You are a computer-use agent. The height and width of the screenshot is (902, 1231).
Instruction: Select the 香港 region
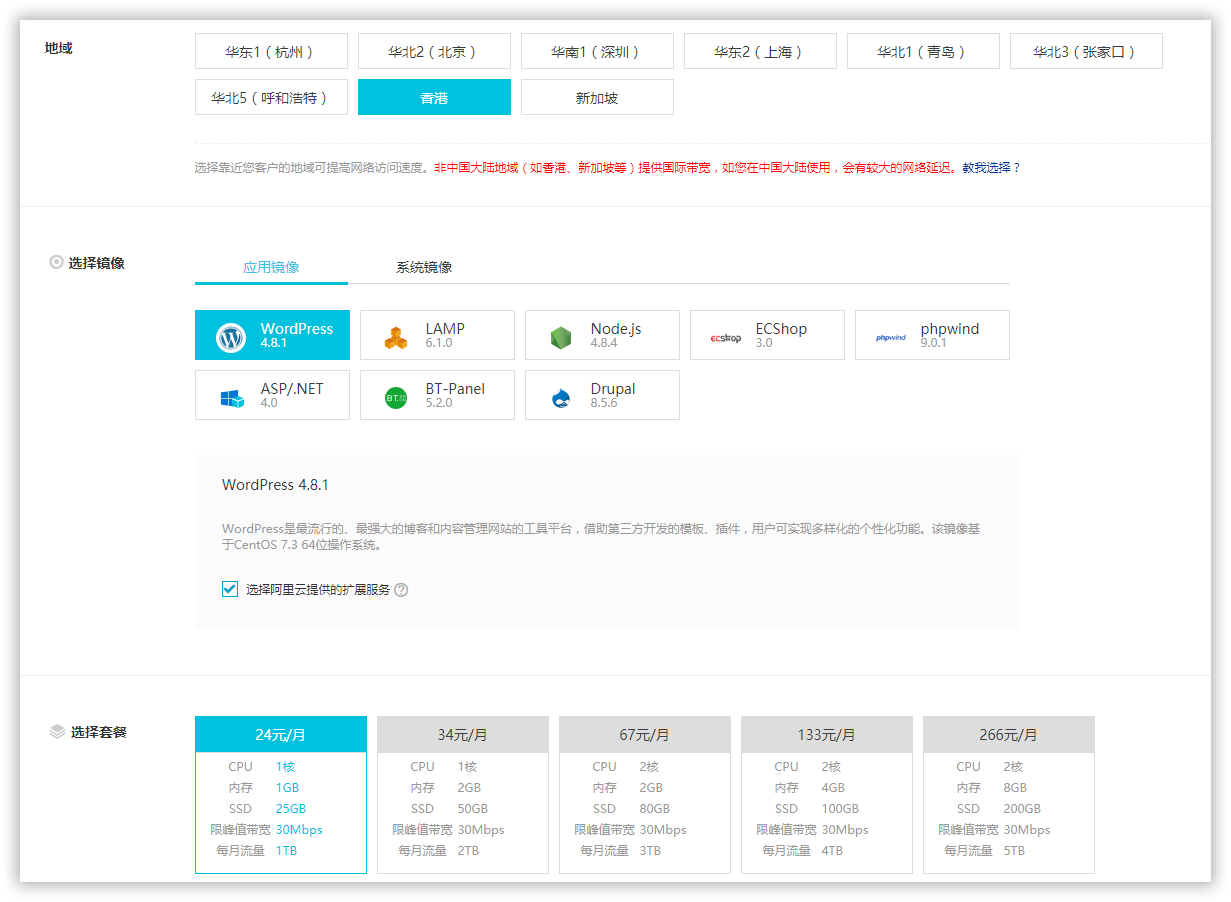434,97
